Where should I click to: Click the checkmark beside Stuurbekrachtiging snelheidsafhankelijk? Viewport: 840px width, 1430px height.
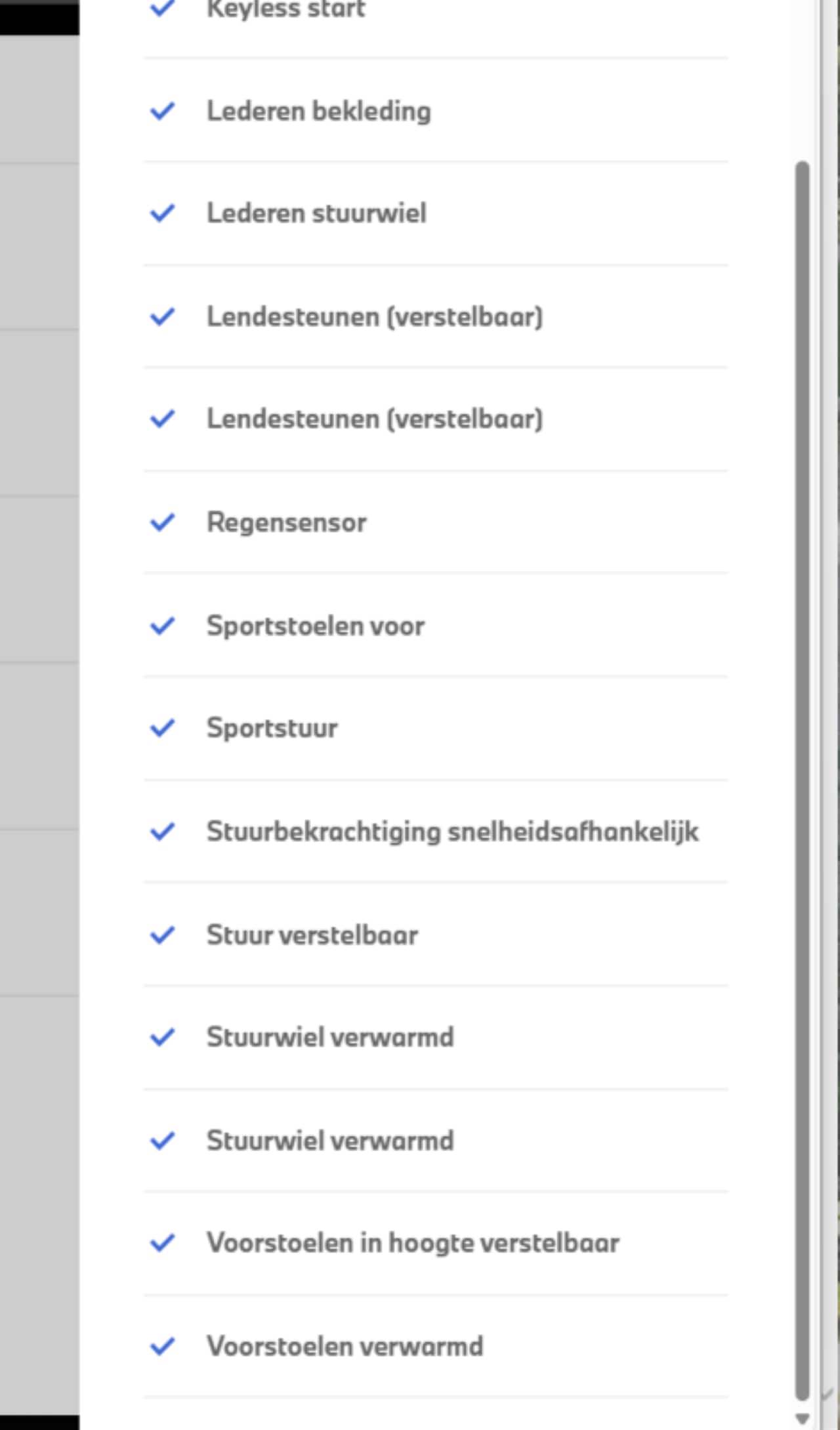tap(162, 831)
